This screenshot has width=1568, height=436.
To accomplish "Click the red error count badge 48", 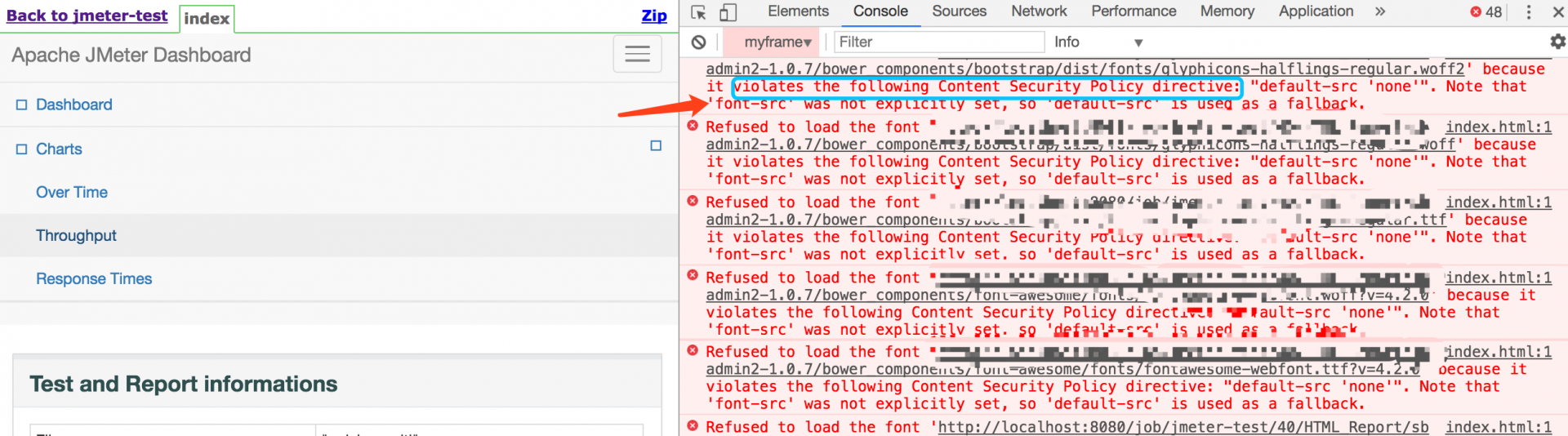I will pyautogui.click(x=1486, y=12).
